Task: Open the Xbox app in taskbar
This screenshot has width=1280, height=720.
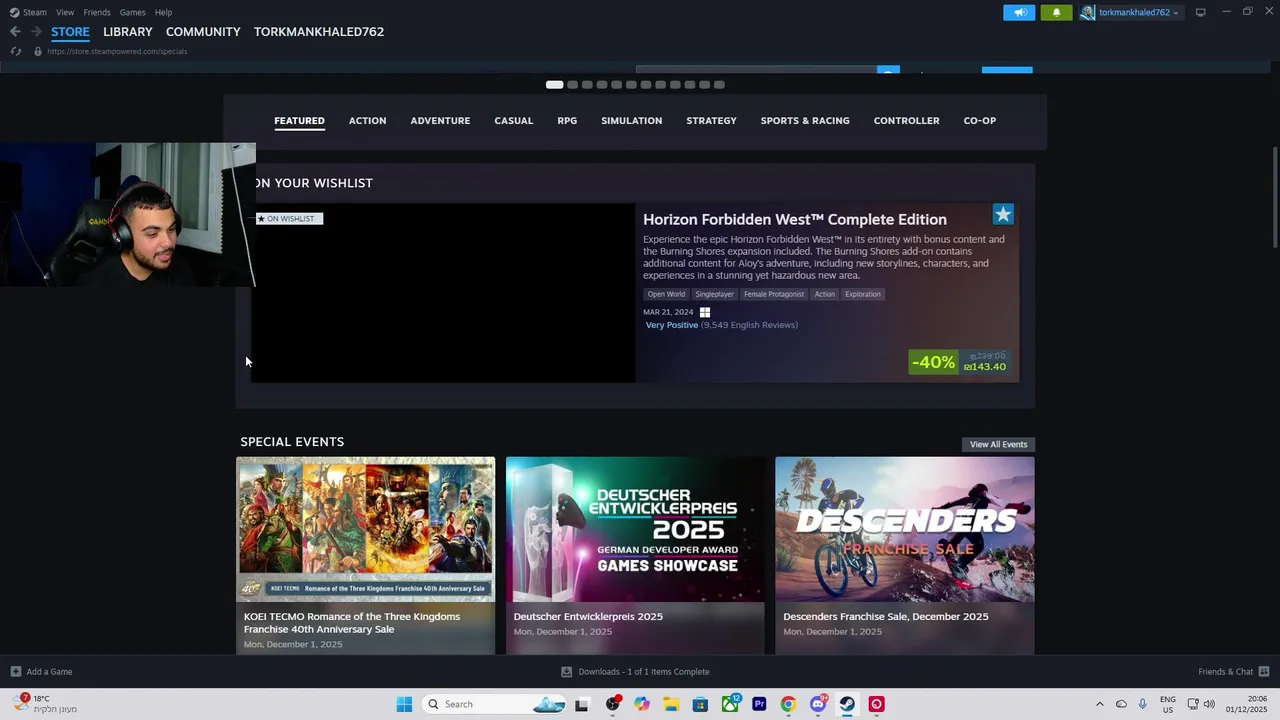Action: [731, 704]
